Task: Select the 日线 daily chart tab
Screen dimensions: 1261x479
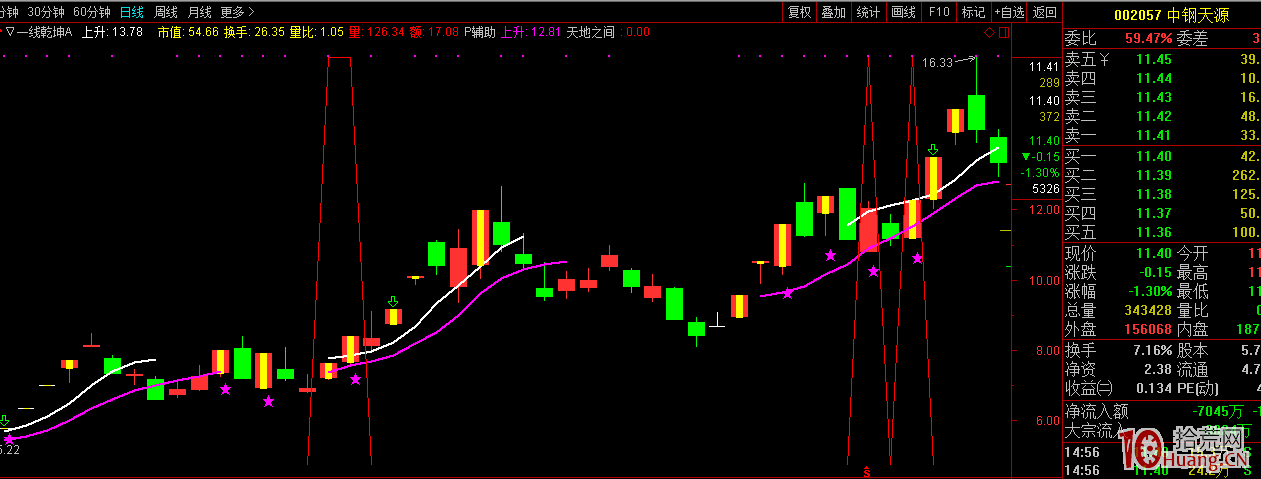Action: tap(131, 12)
